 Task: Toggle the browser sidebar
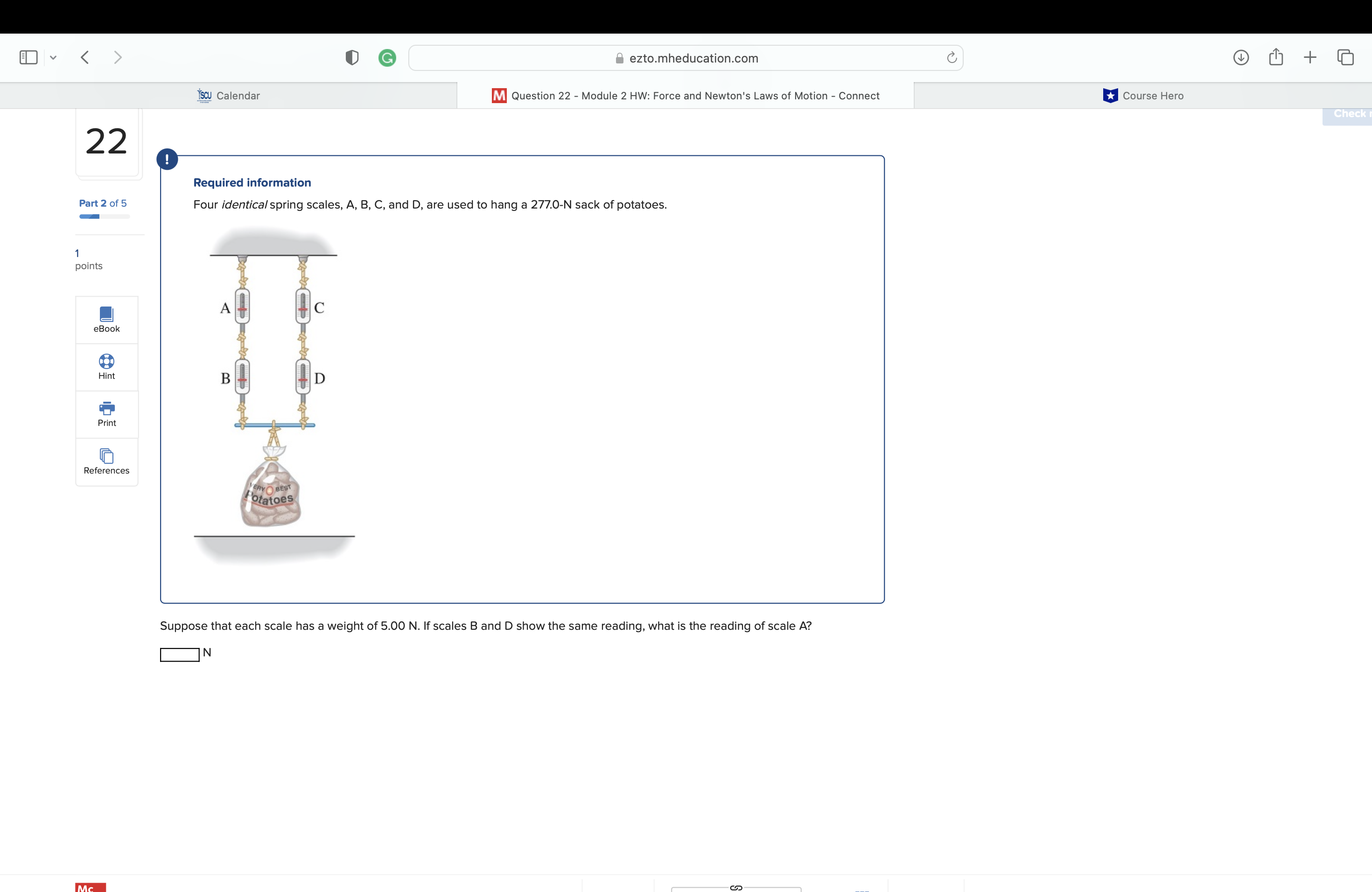coord(28,57)
